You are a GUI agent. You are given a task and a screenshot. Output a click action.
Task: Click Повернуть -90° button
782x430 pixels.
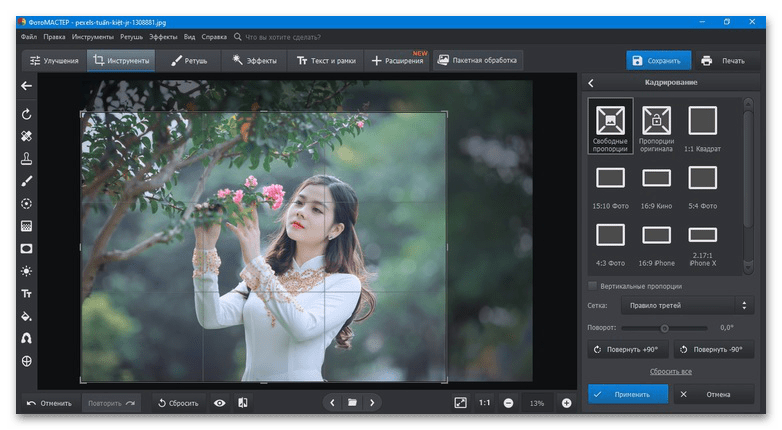tap(713, 349)
